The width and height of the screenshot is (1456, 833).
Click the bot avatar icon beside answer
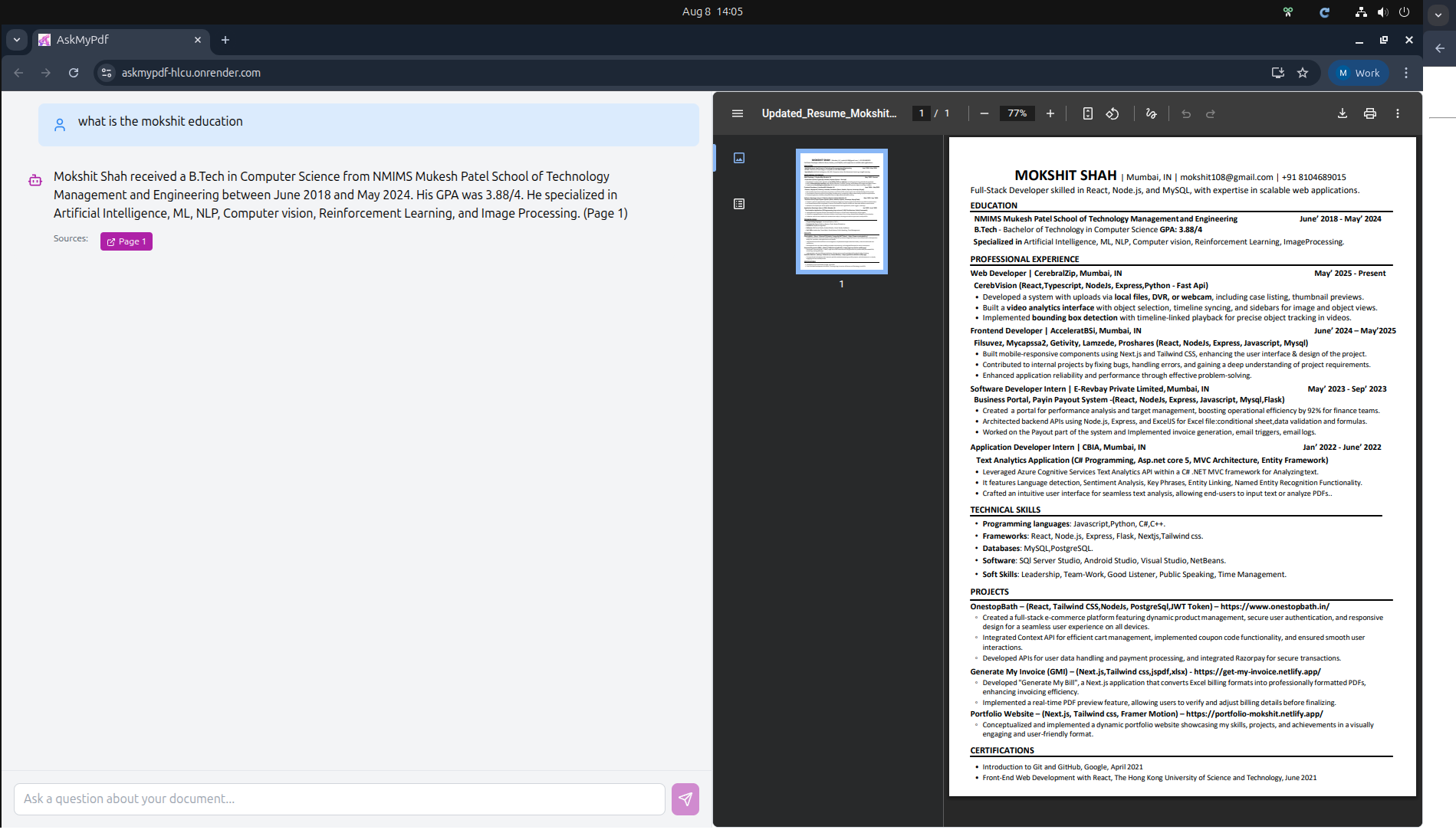pos(35,180)
